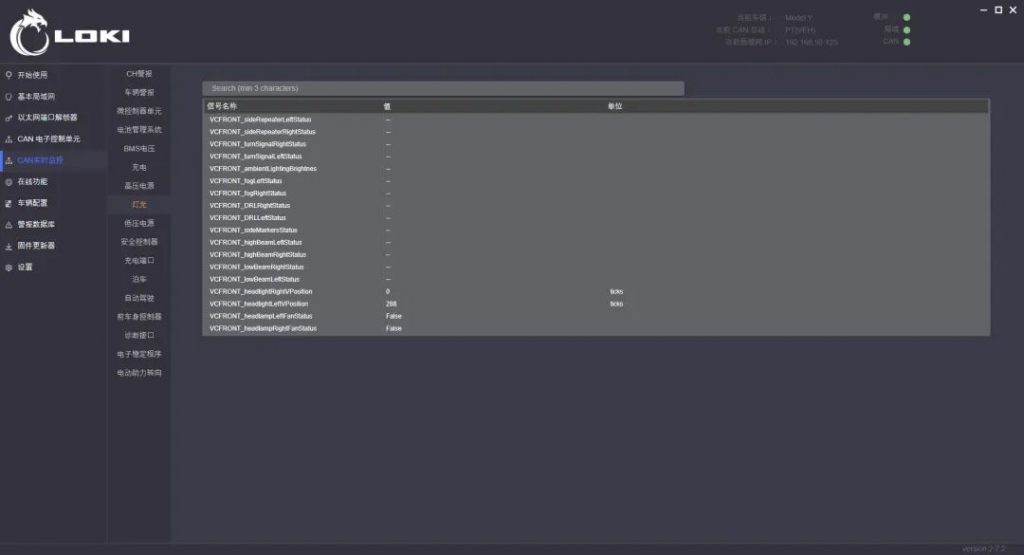Click the 在线功能 globe icon
Screen dimensions: 1024x555
[x=8, y=182]
